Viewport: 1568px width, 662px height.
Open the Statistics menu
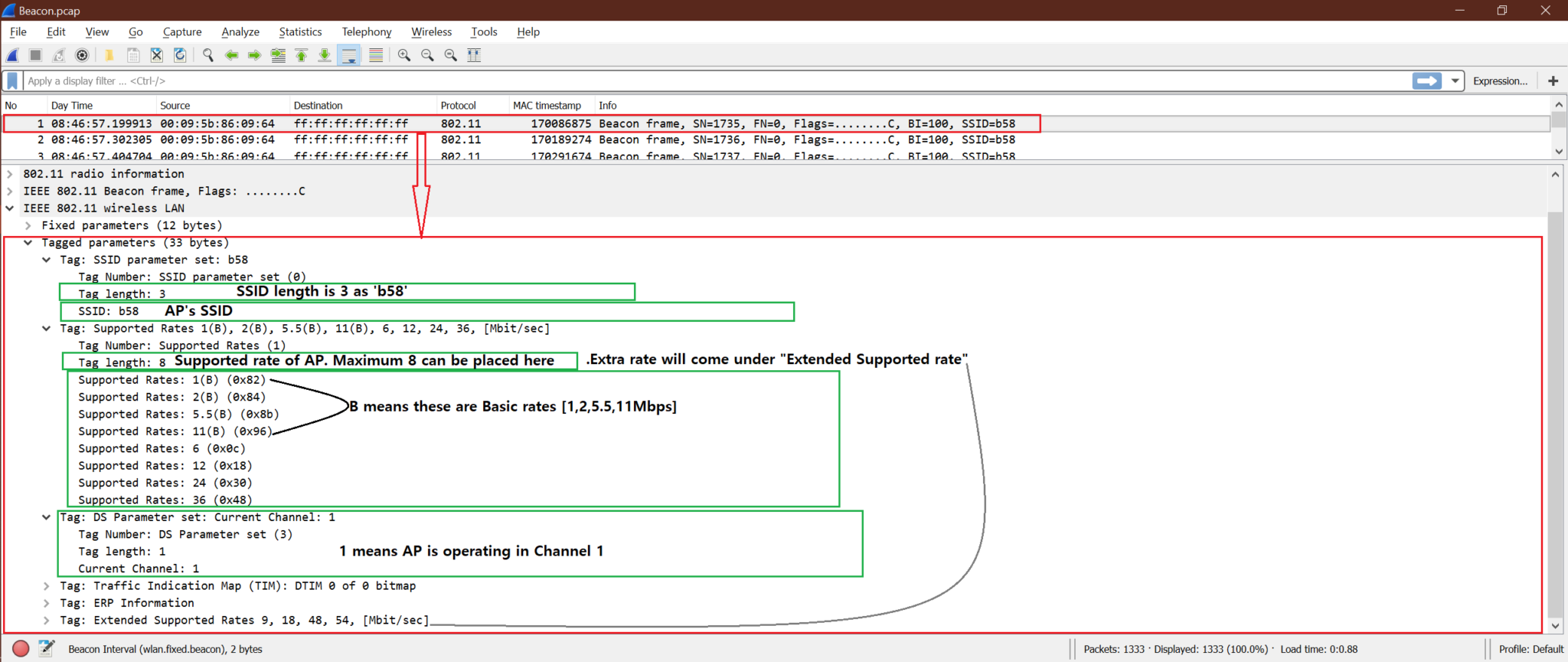point(300,31)
